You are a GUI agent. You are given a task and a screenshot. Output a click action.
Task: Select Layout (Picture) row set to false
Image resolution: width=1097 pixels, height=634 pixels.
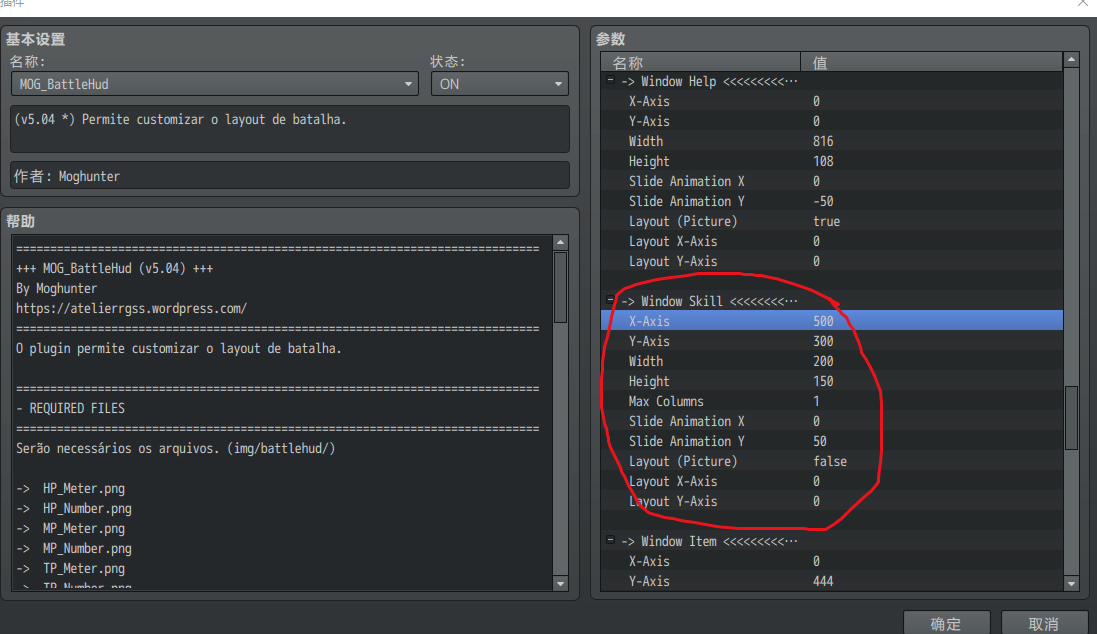coord(832,461)
